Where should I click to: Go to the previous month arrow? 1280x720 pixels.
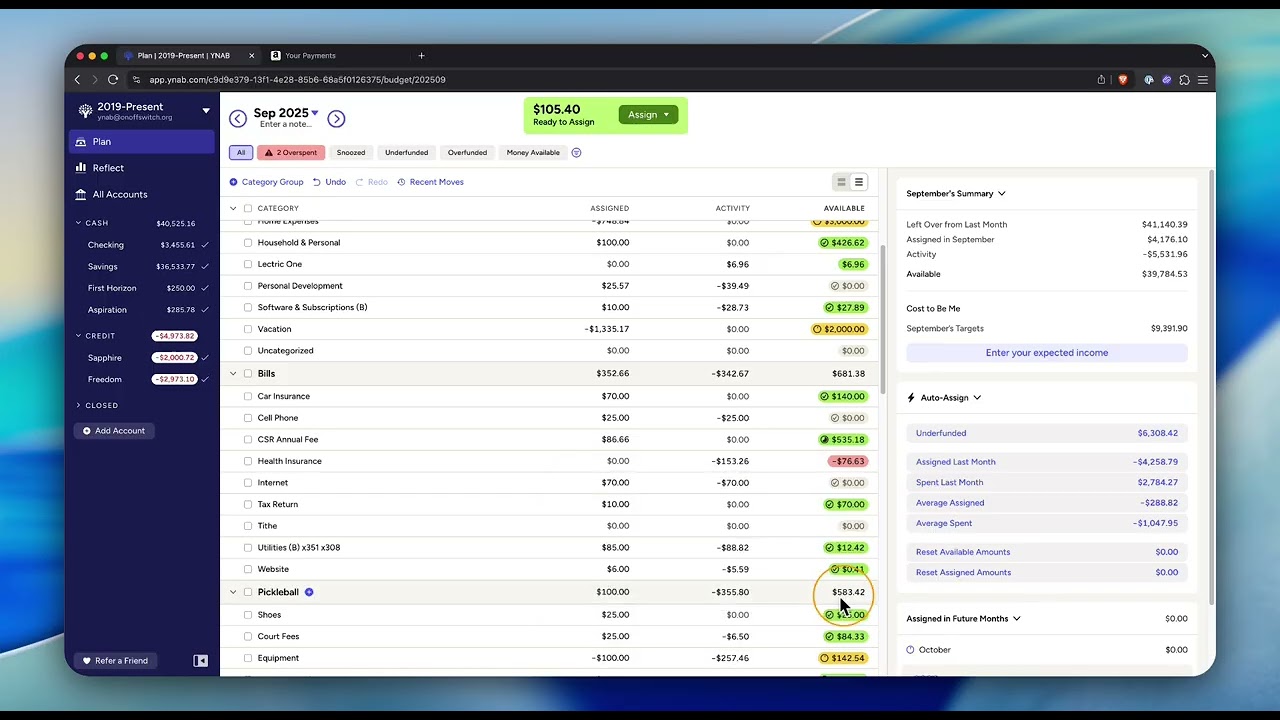[238, 119]
